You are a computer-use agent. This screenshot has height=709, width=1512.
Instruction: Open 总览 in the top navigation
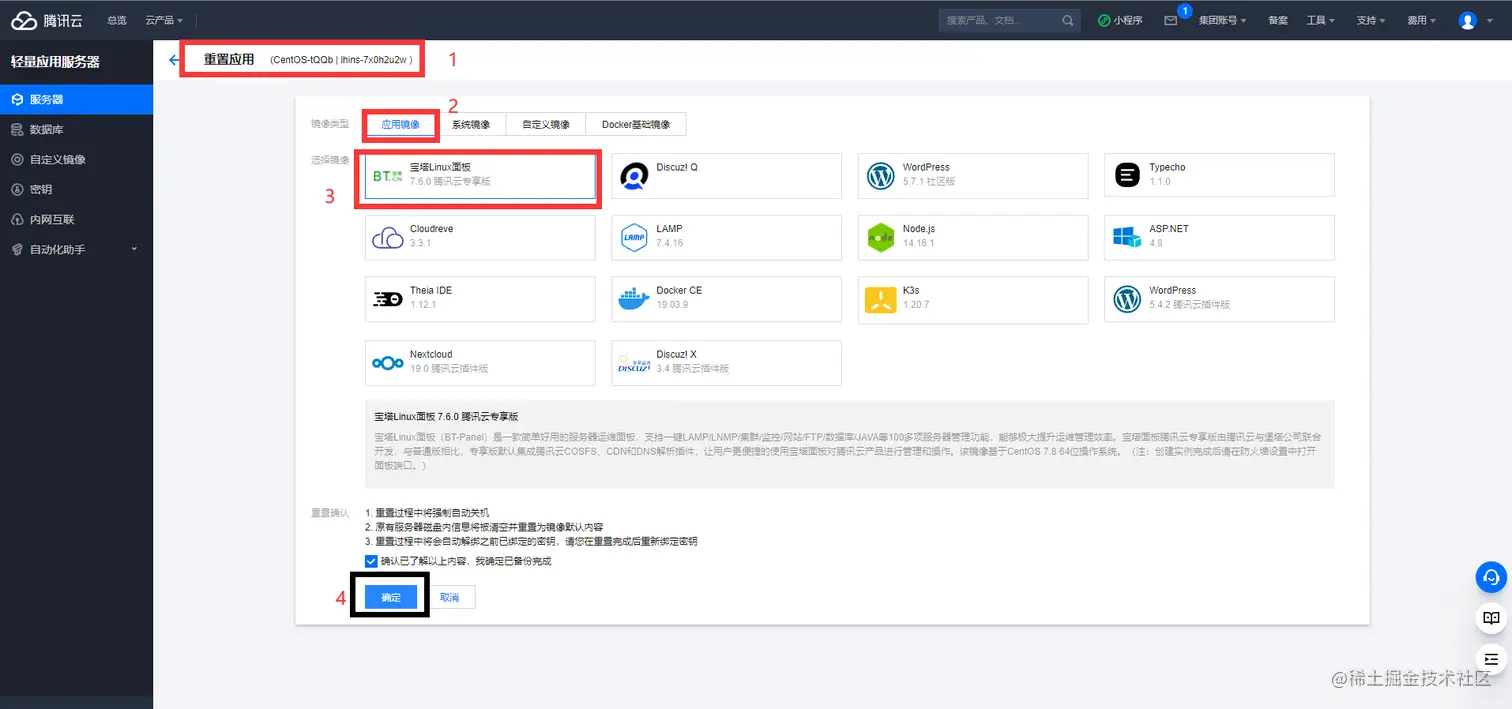click(116, 20)
